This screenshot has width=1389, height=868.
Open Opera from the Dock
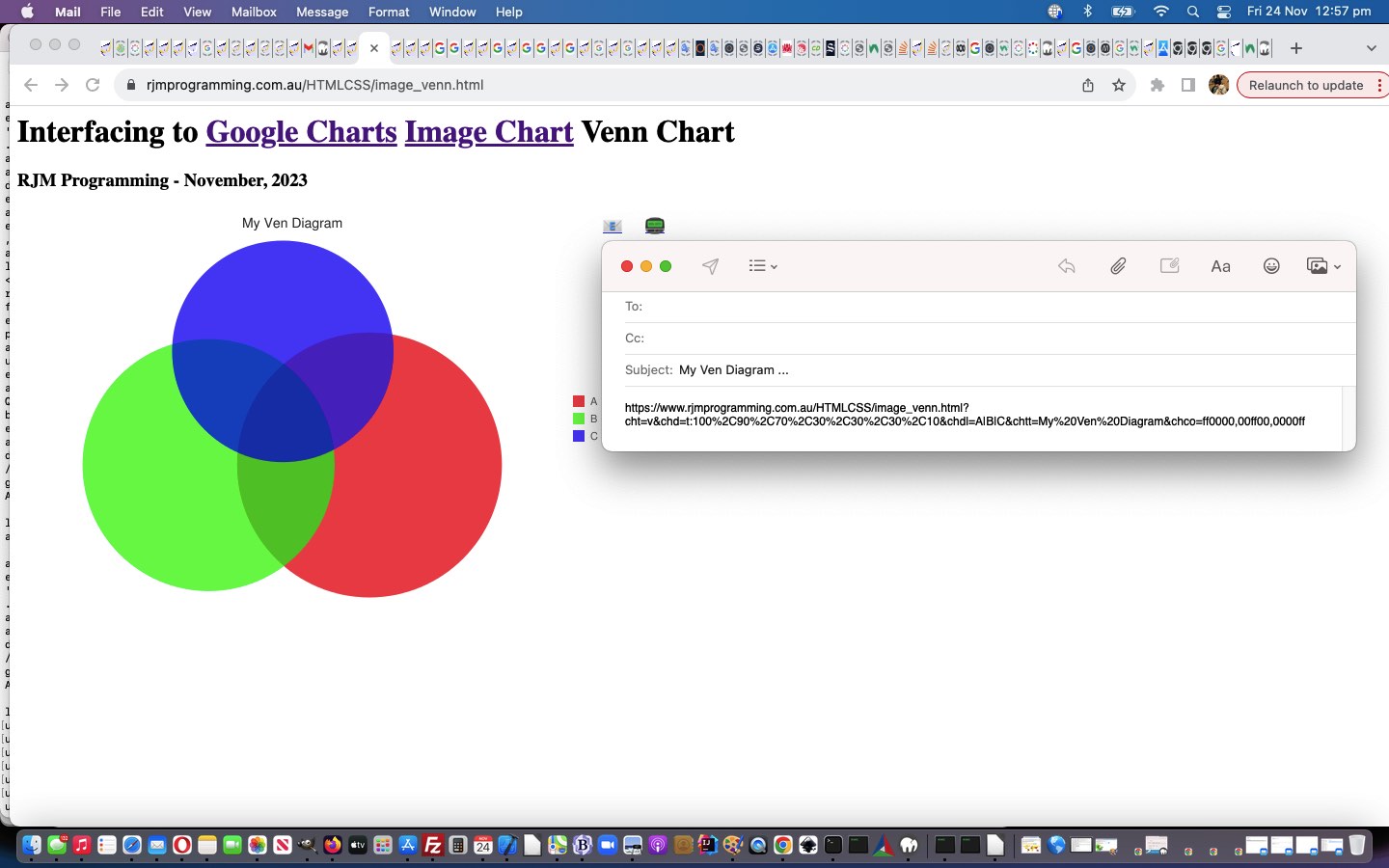(x=182, y=846)
